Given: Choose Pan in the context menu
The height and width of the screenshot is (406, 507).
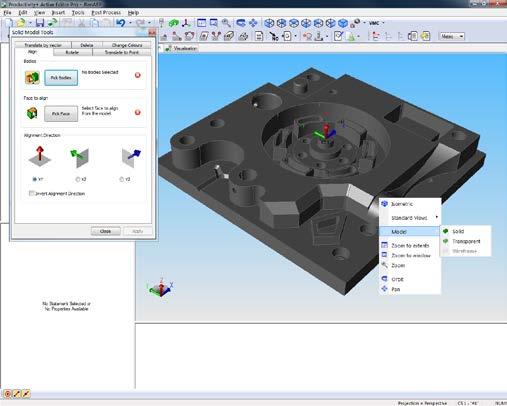Looking at the screenshot, I should click(410, 289).
